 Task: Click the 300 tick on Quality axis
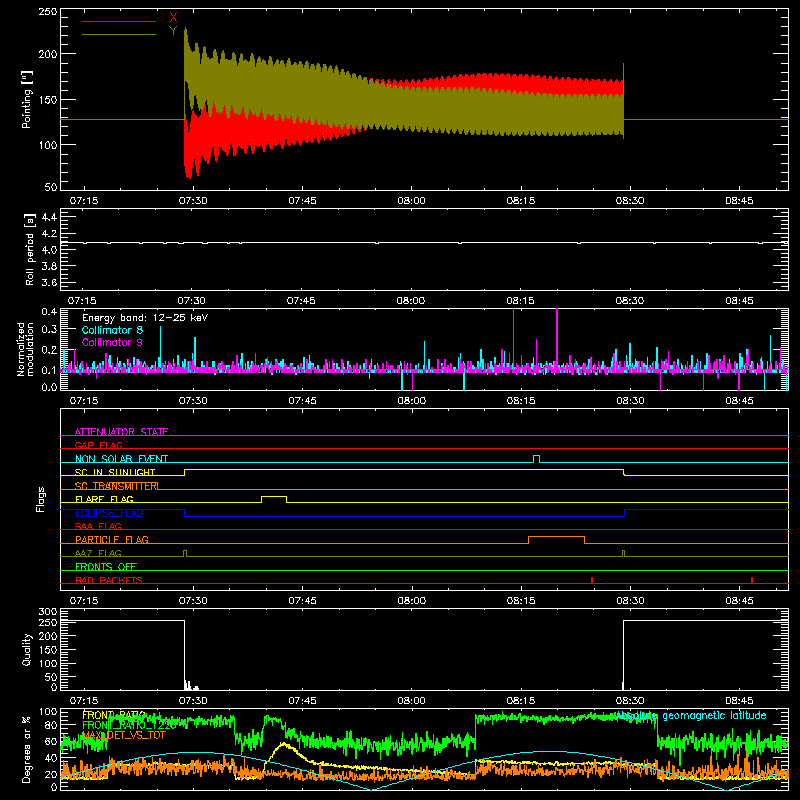click(x=48, y=612)
